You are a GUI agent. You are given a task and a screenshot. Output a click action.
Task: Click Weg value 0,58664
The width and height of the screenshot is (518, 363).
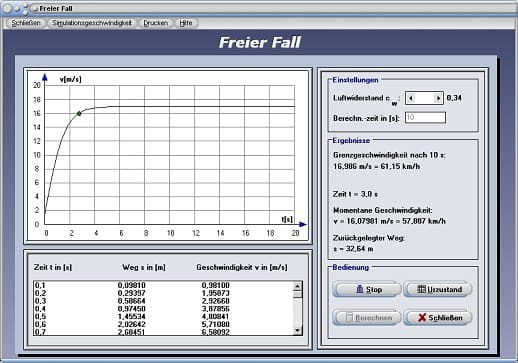coord(132,301)
